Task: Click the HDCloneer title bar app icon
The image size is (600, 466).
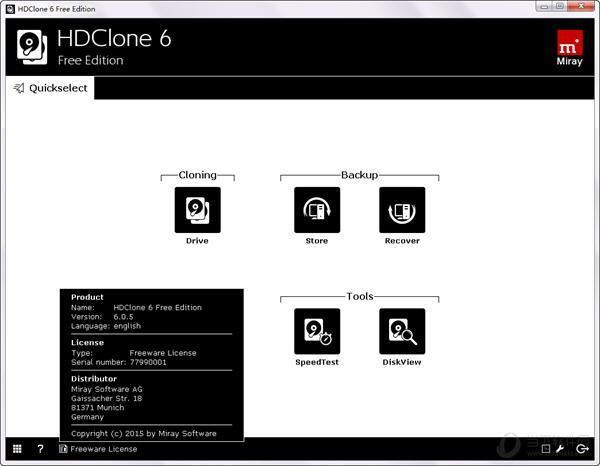Action: tap(9, 7)
